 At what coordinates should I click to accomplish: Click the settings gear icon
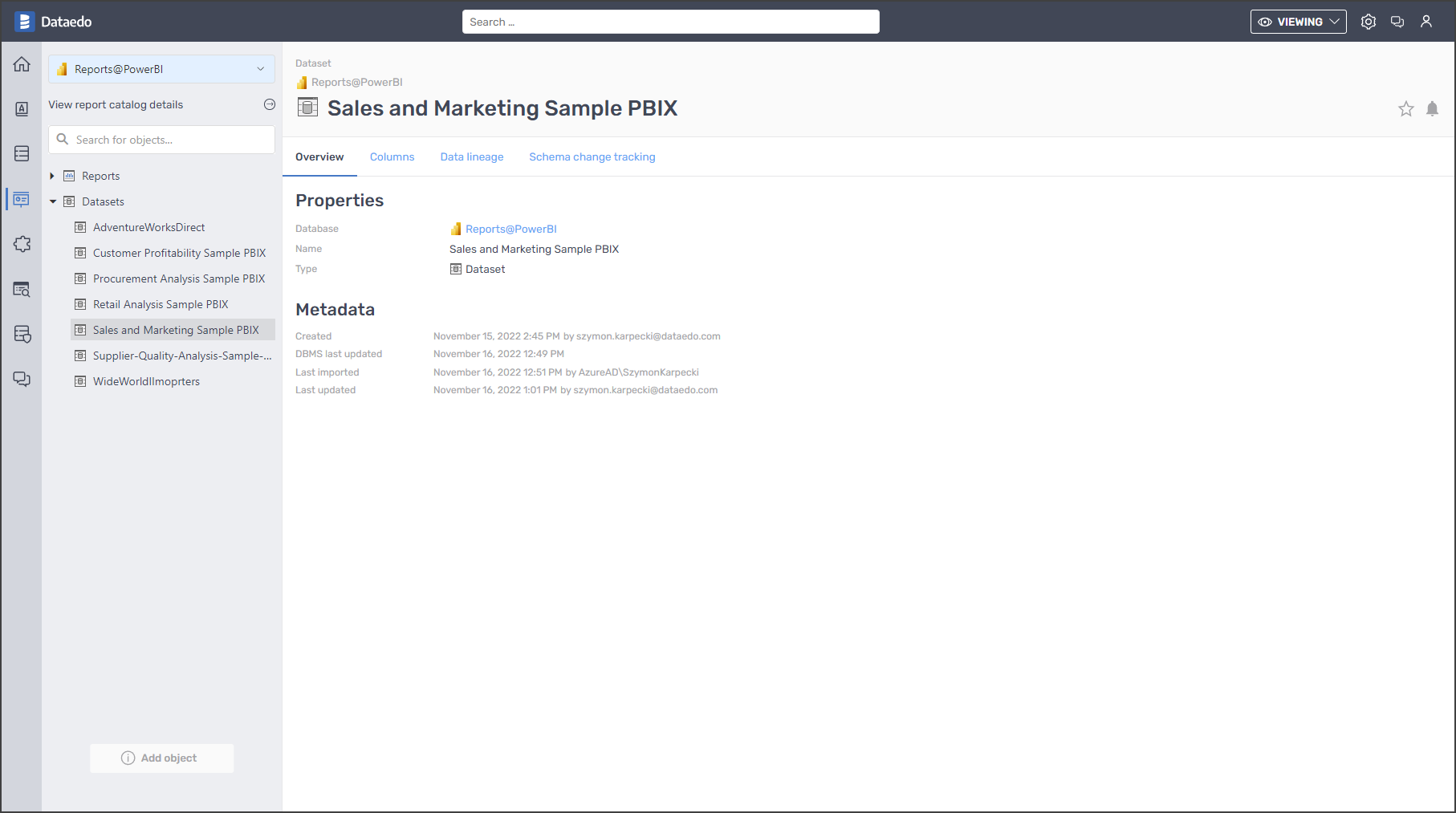tap(1369, 22)
